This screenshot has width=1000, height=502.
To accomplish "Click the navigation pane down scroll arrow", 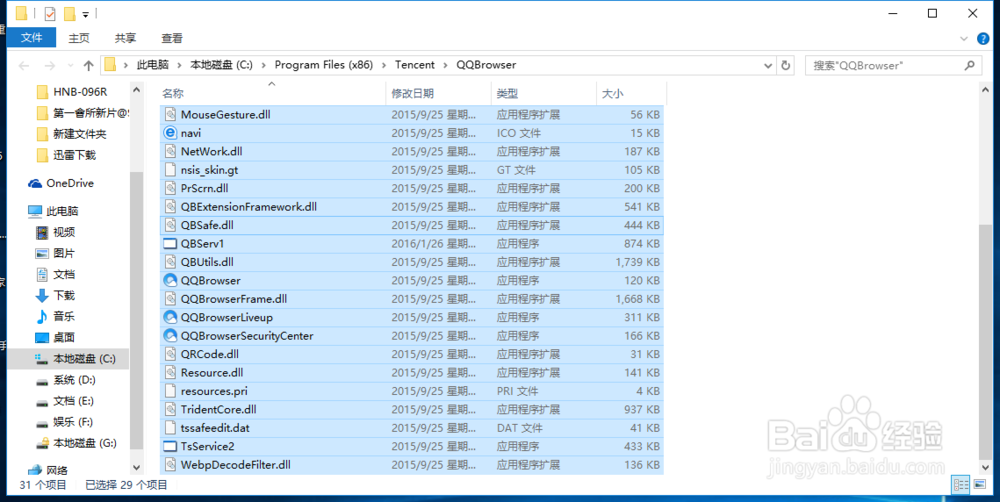I will point(136,469).
